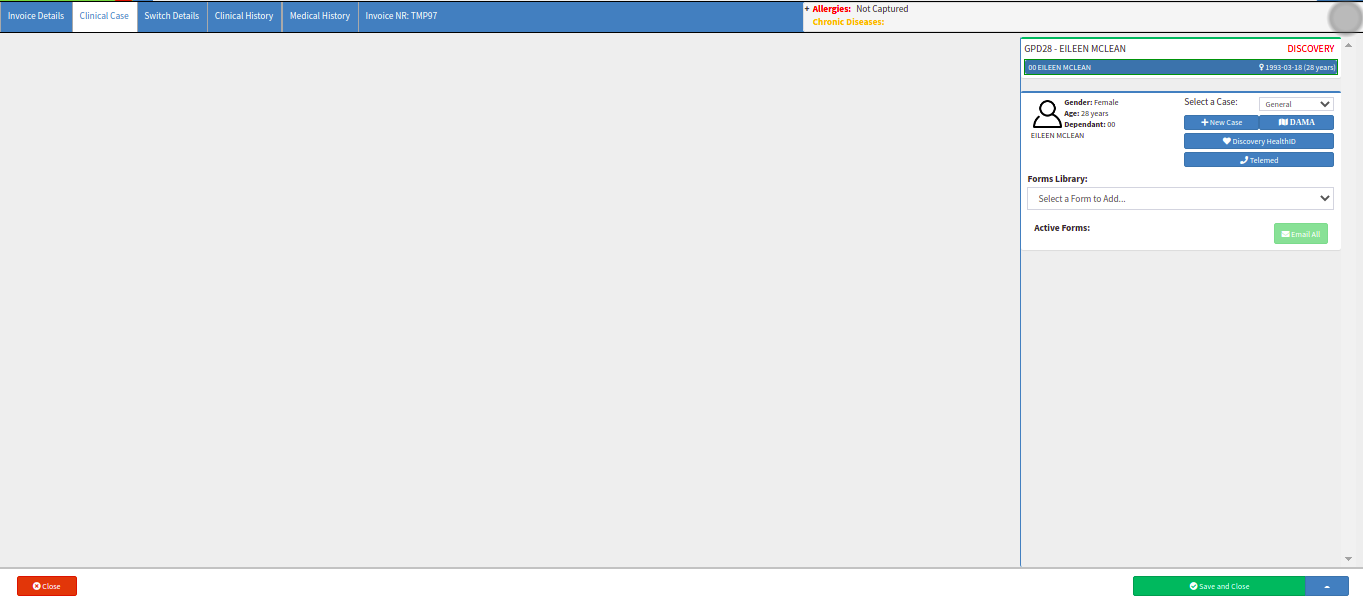Click the scrollbar up arrow
This screenshot has height=600, width=1363.
point(1348,45)
